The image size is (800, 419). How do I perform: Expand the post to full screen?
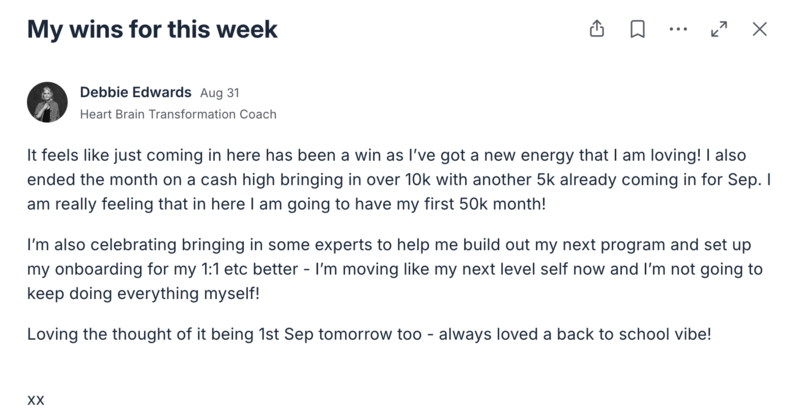(718, 30)
